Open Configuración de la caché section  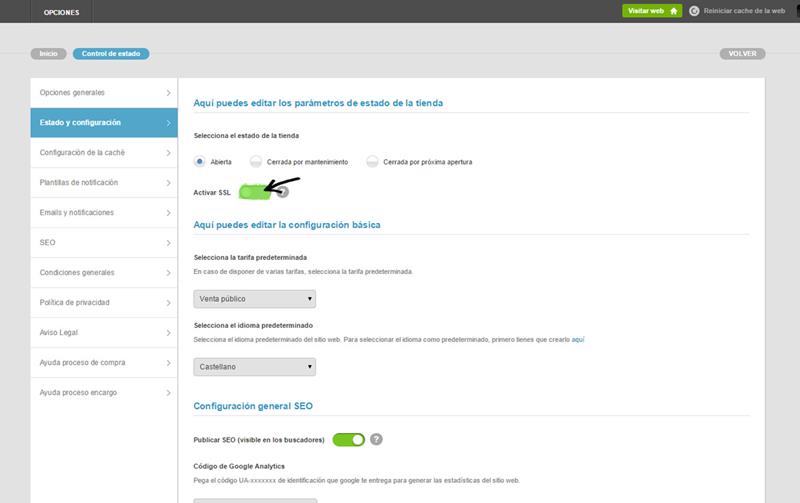[x=96, y=153]
